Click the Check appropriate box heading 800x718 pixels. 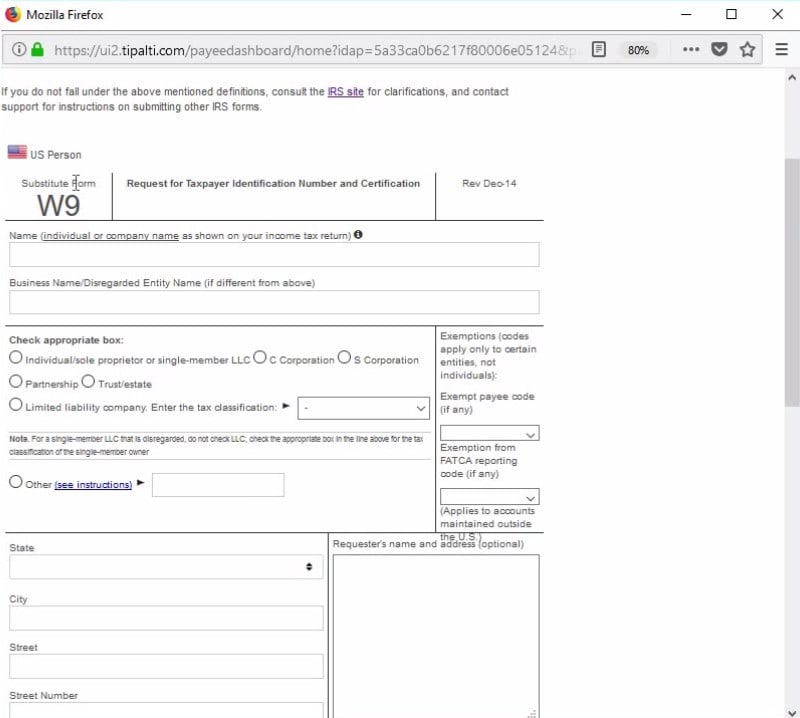click(66, 340)
